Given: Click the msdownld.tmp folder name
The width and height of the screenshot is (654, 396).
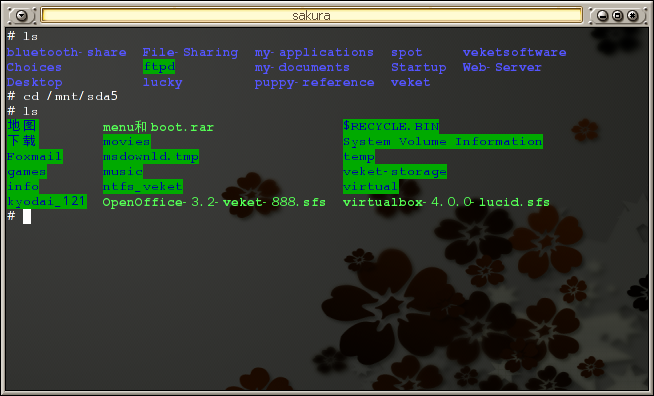Looking at the screenshot, I should [x=151, y=157].
